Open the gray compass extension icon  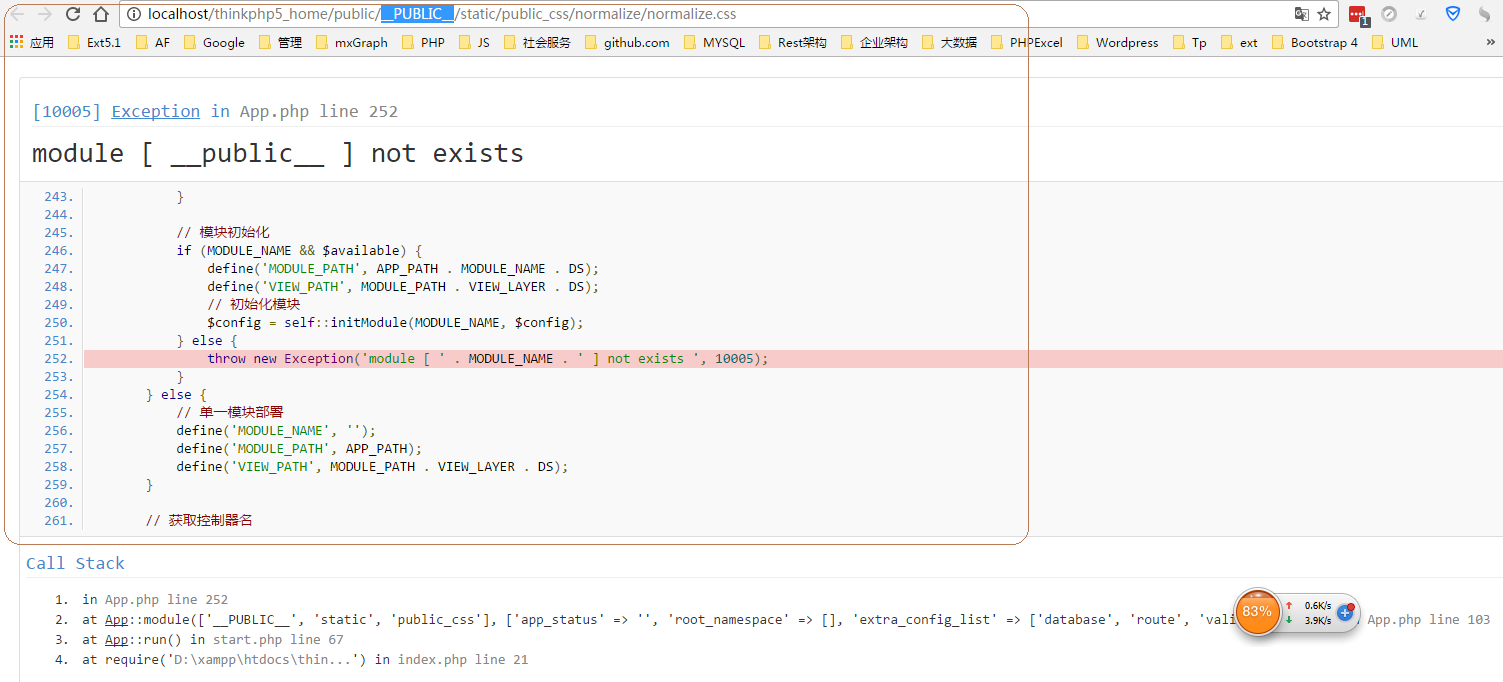pos(1389,14)
